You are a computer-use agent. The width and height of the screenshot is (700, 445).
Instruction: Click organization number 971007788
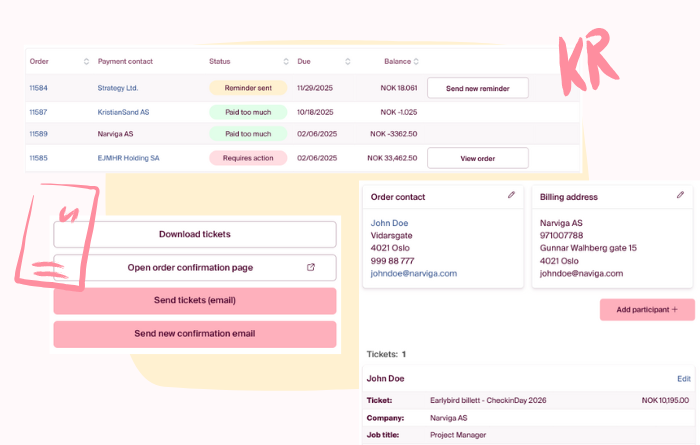(x=561, y=236)
